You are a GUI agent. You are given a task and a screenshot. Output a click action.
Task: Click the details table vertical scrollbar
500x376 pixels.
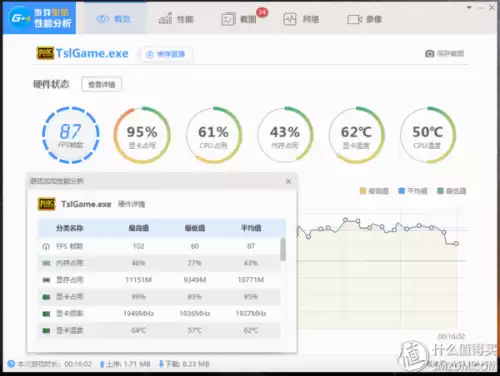point(283,249)
